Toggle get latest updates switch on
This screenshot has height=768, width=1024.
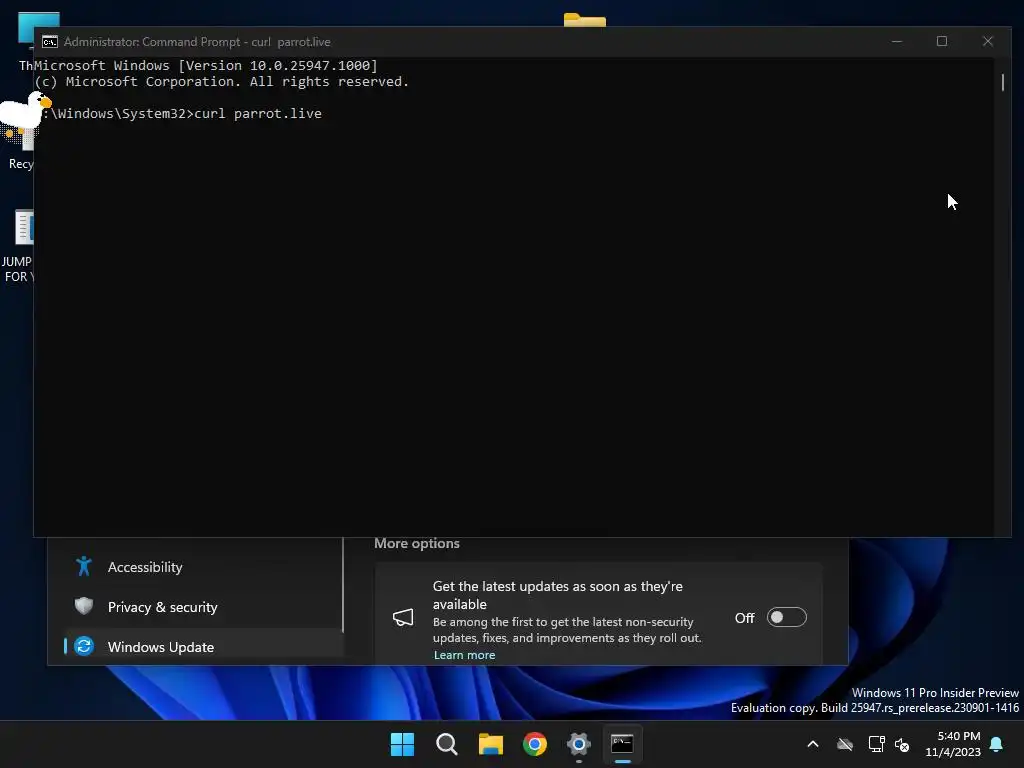pos(786,617)
